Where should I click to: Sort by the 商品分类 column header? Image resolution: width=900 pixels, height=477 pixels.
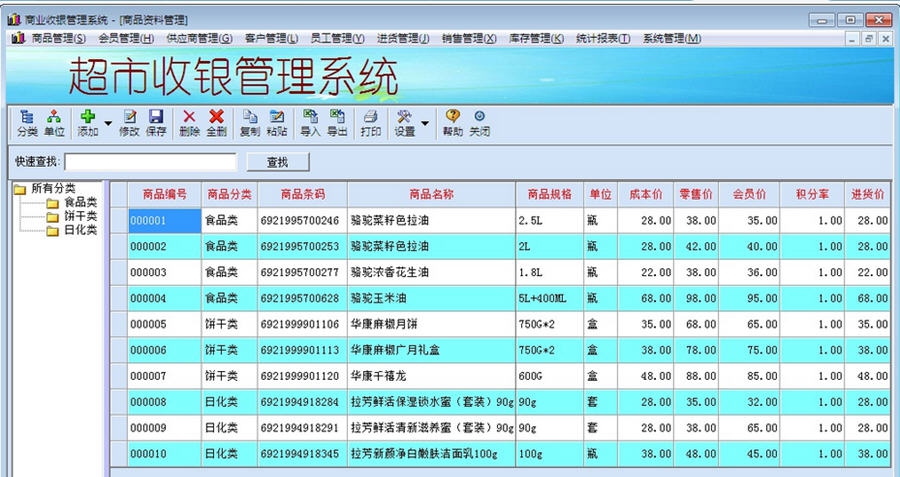click(x=230, y=195)
